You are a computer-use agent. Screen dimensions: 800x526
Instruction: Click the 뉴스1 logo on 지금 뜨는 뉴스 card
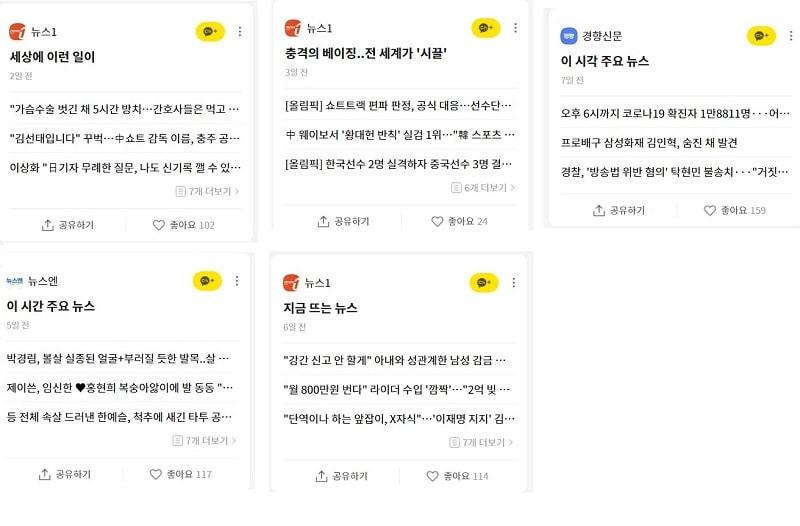[292, 282]
